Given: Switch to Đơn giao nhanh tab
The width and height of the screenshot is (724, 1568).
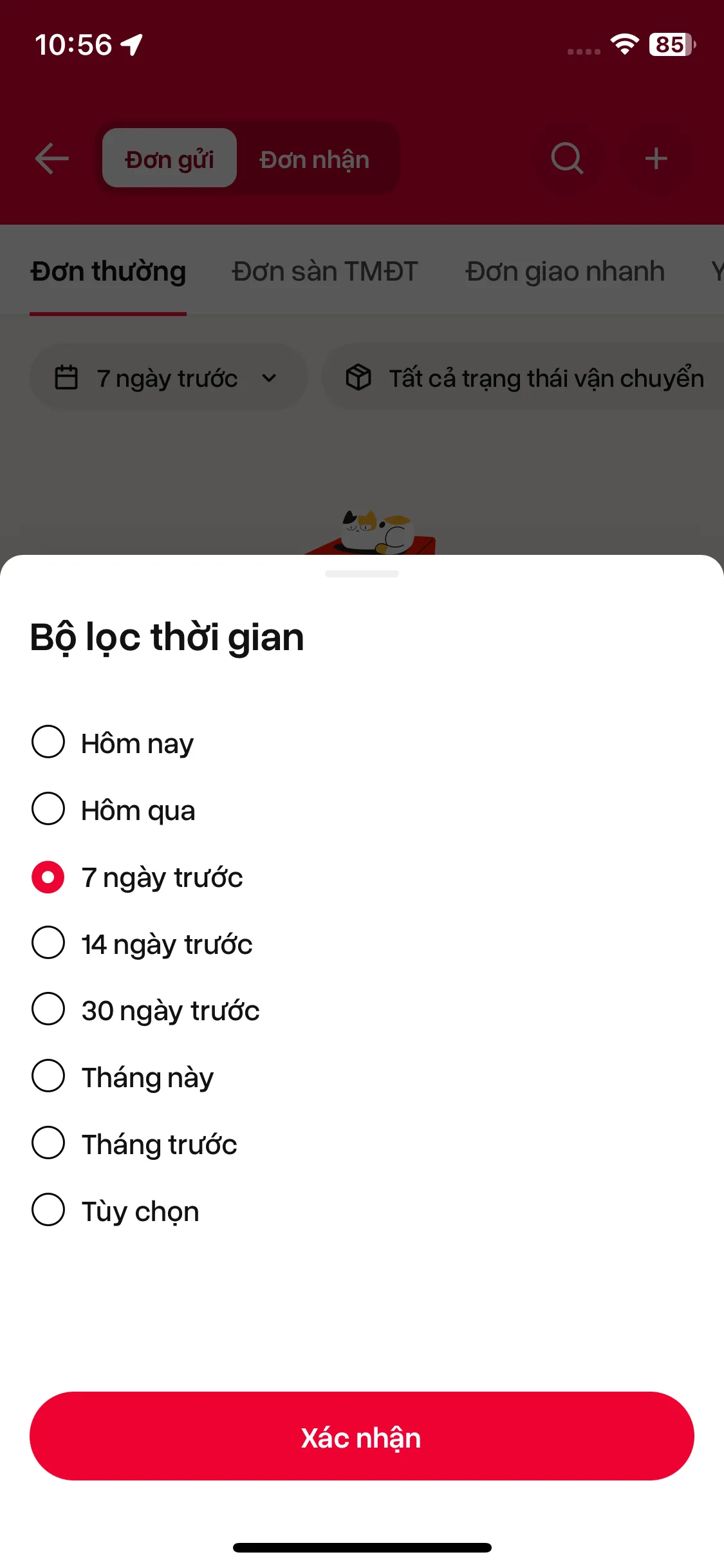Looking at the screenshot, I should [x=565, y=272].
